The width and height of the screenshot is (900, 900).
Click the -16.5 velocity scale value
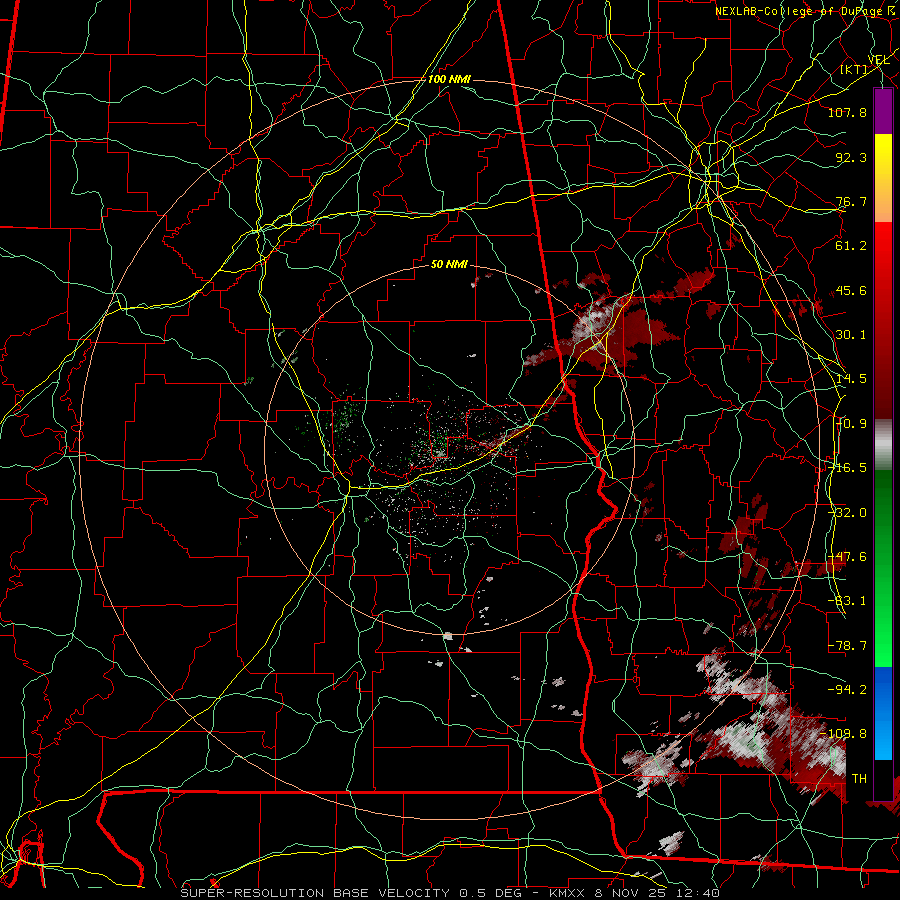click(847, 468)
